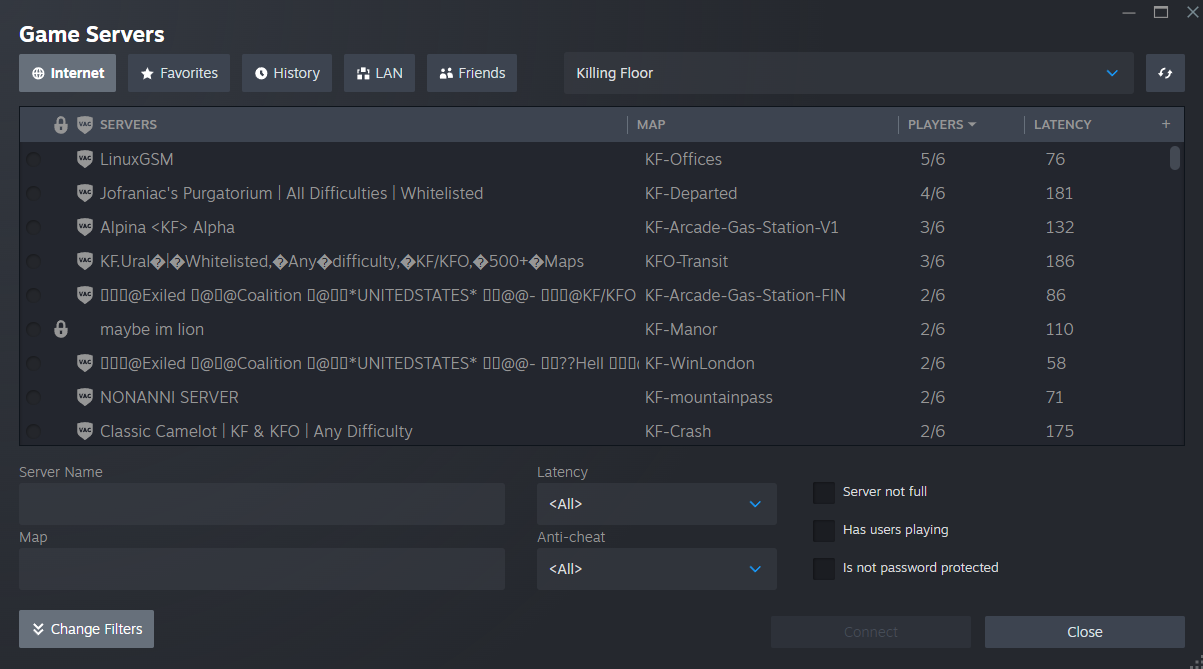Select the maybe im lion server name
1203x669 pixels.
tap(152, 329)
